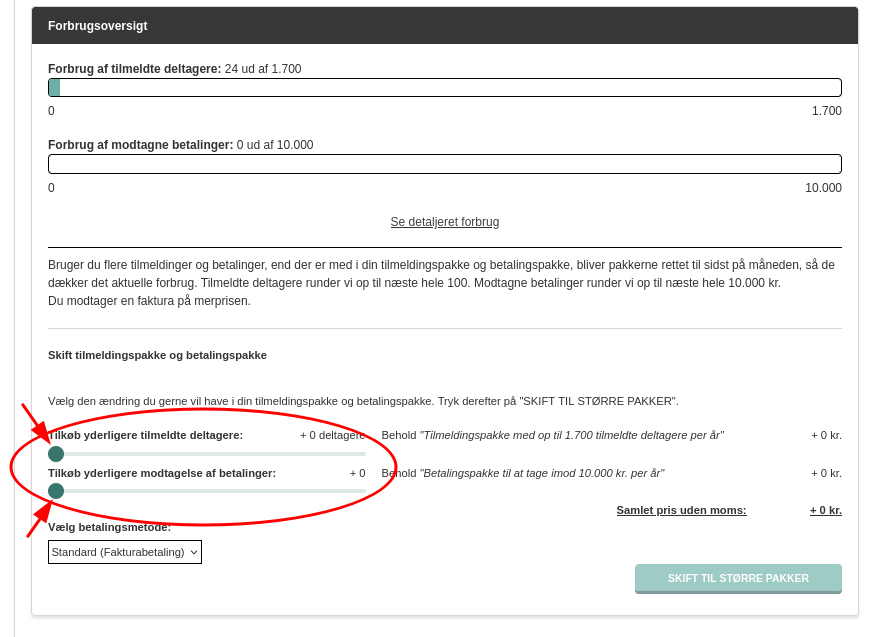
Task: Click the Behold Betalingspakke package description
Action: (x=522, y=473)
